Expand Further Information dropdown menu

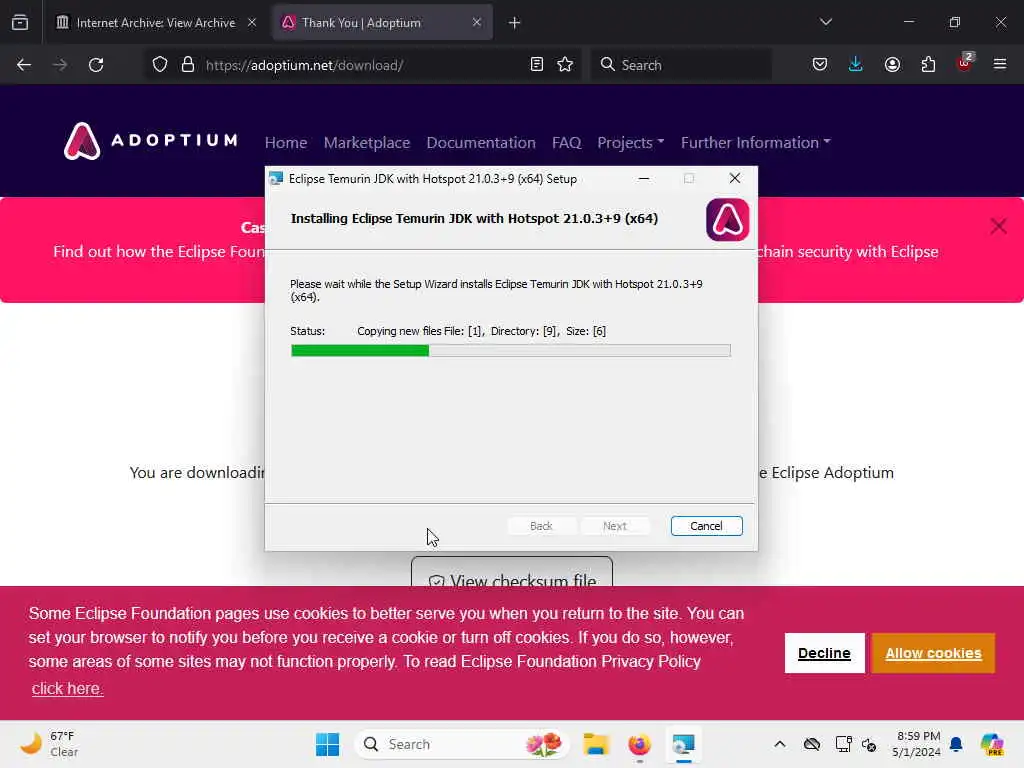pos(756,142)
